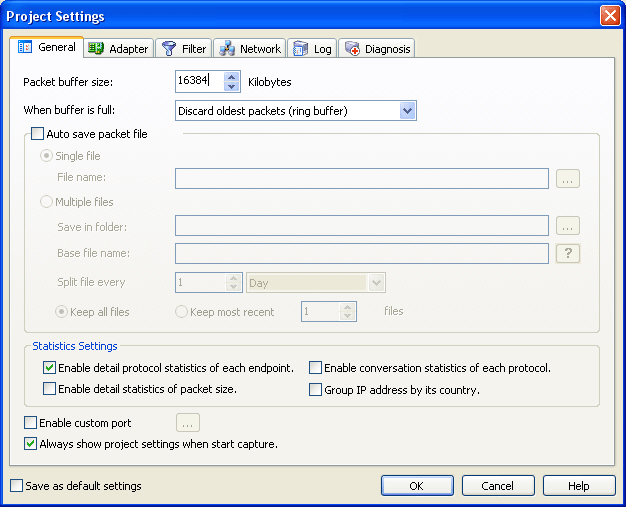Increase packet buffer size with up arrow
This screenshot has width=626, height=507.
(x=232, y=77)
